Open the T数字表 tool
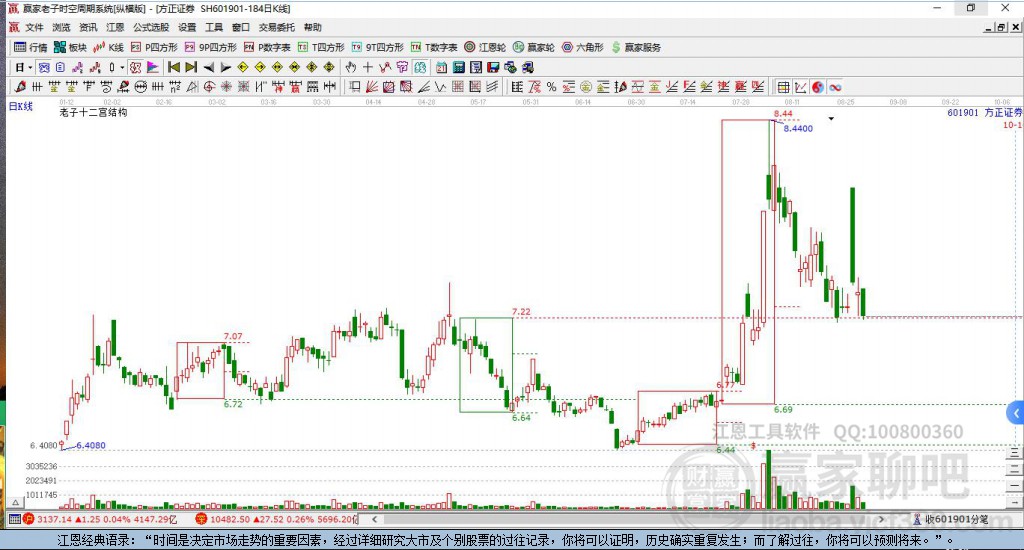Screen dimensions: 1024x550 coord(434,47)
